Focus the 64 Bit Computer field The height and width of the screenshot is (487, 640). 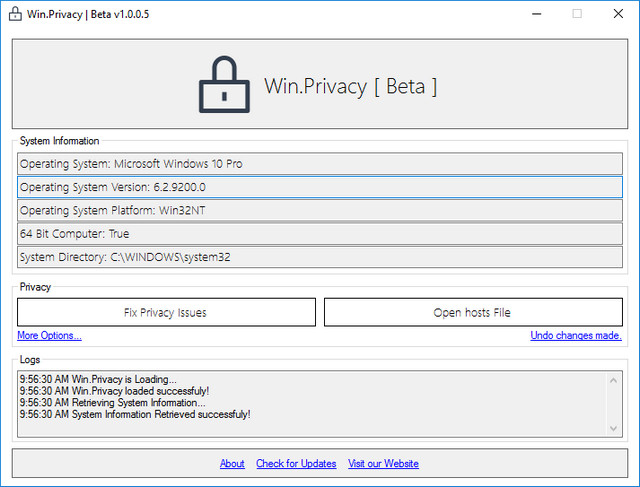coord(319,233)
